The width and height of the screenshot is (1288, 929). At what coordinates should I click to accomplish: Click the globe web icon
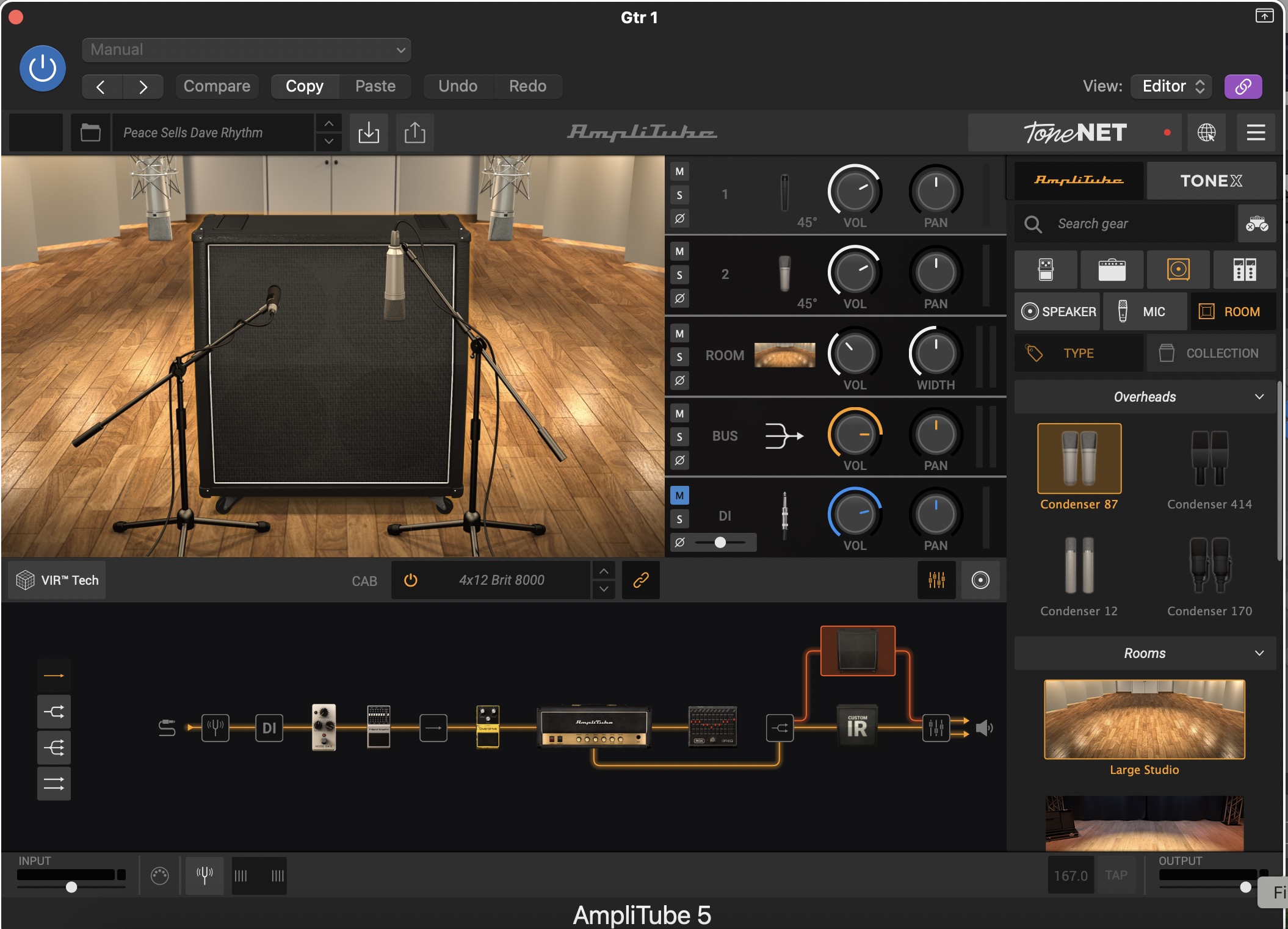(x=1206, y=132)
